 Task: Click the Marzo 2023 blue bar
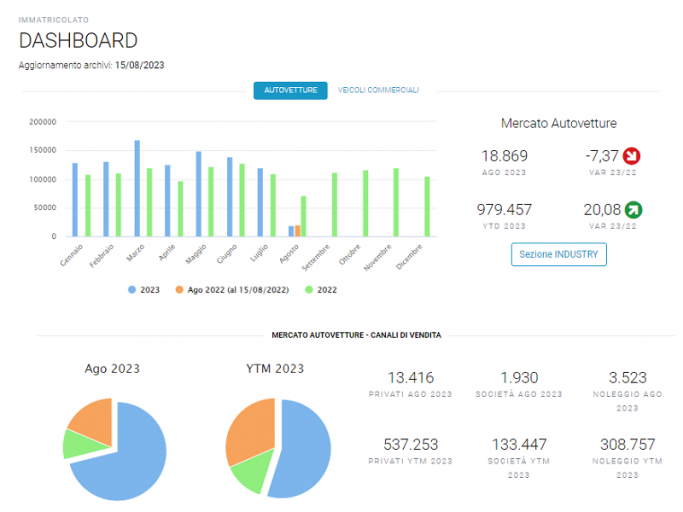tap(137, 188)
